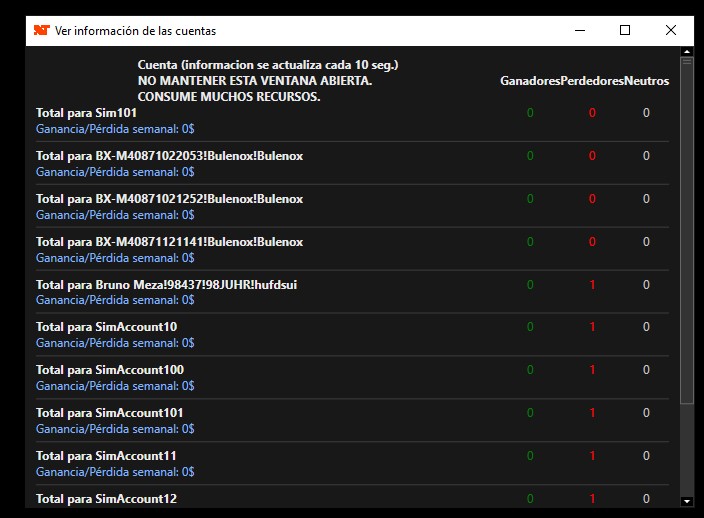
Task: Click green winners count for SimAccount11
Action: coord(530,456)
